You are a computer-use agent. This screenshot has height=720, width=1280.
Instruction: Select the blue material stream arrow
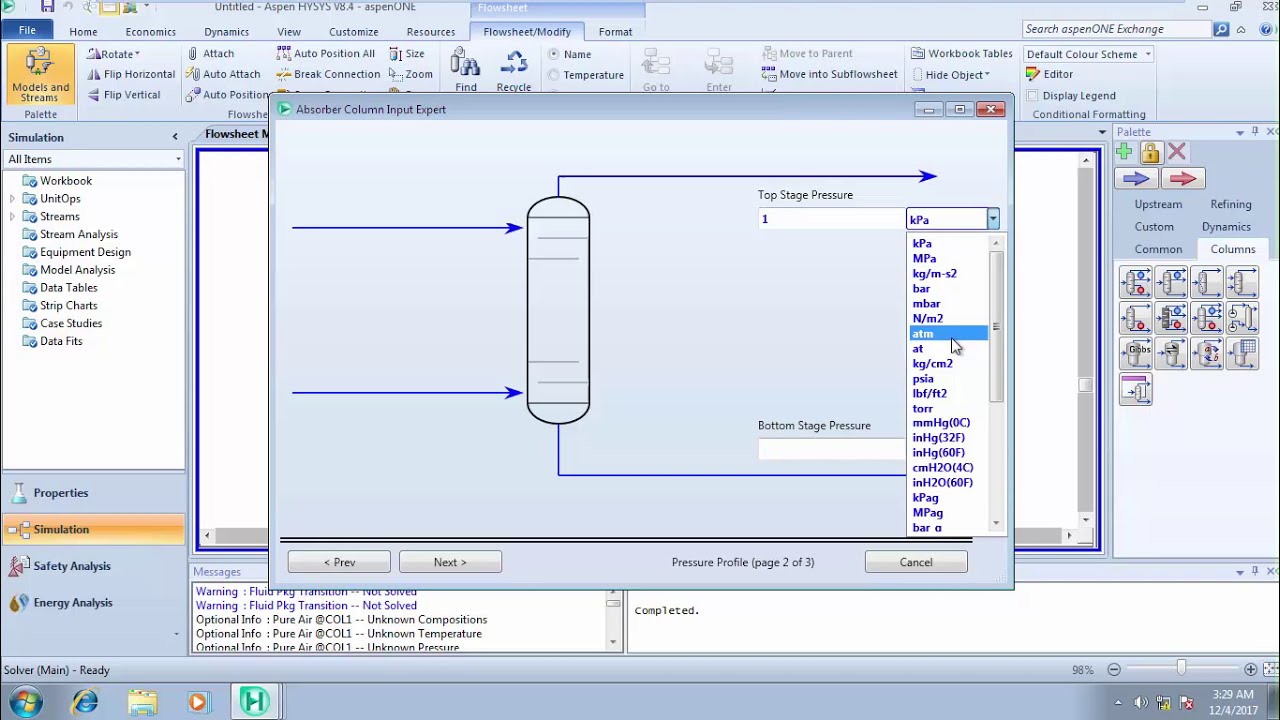coord(1135,178)
